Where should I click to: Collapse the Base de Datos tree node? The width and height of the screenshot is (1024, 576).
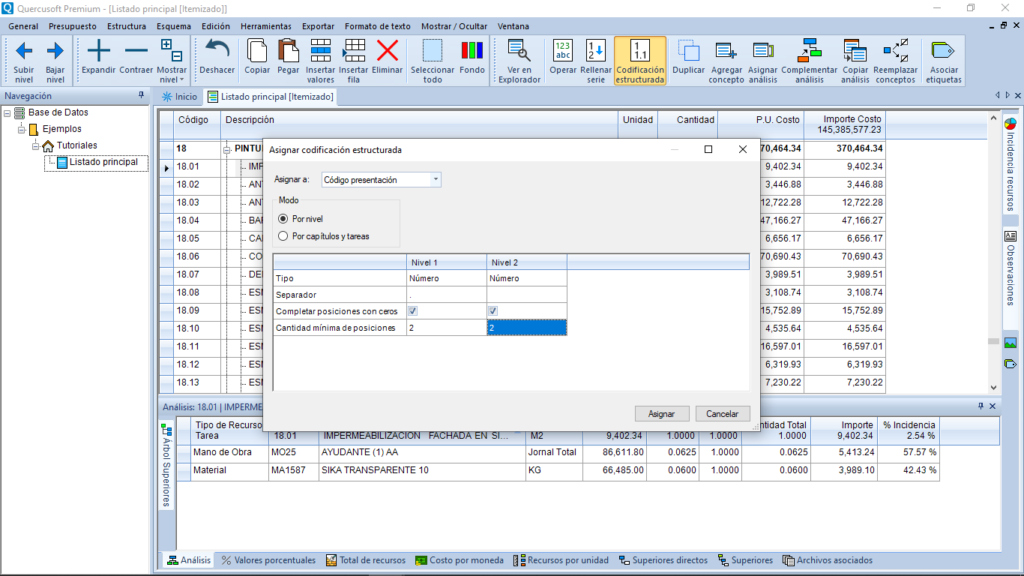[x=7, y=113]
